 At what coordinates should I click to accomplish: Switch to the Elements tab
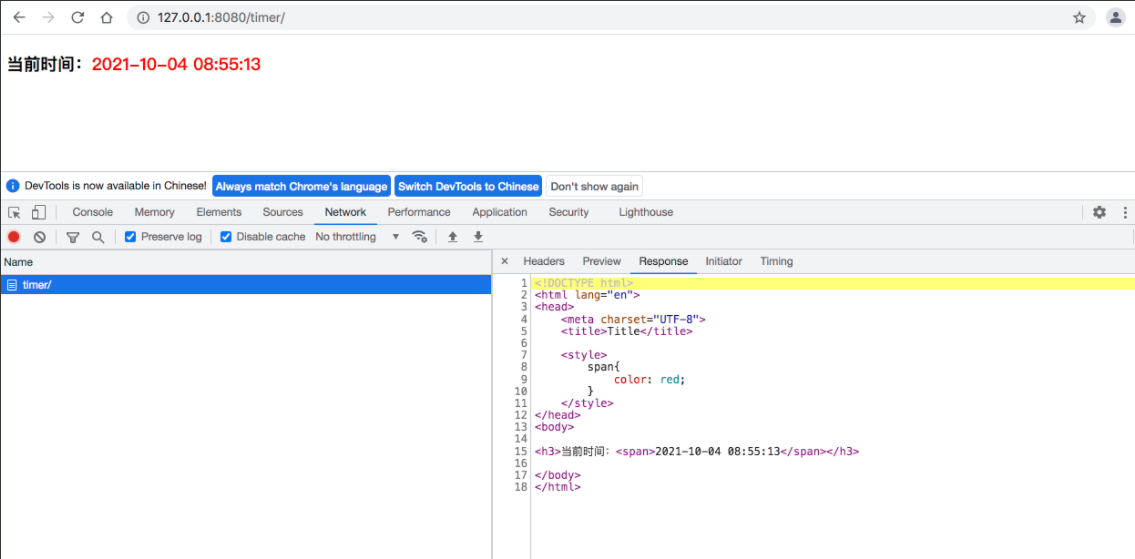tap(219, 212)
